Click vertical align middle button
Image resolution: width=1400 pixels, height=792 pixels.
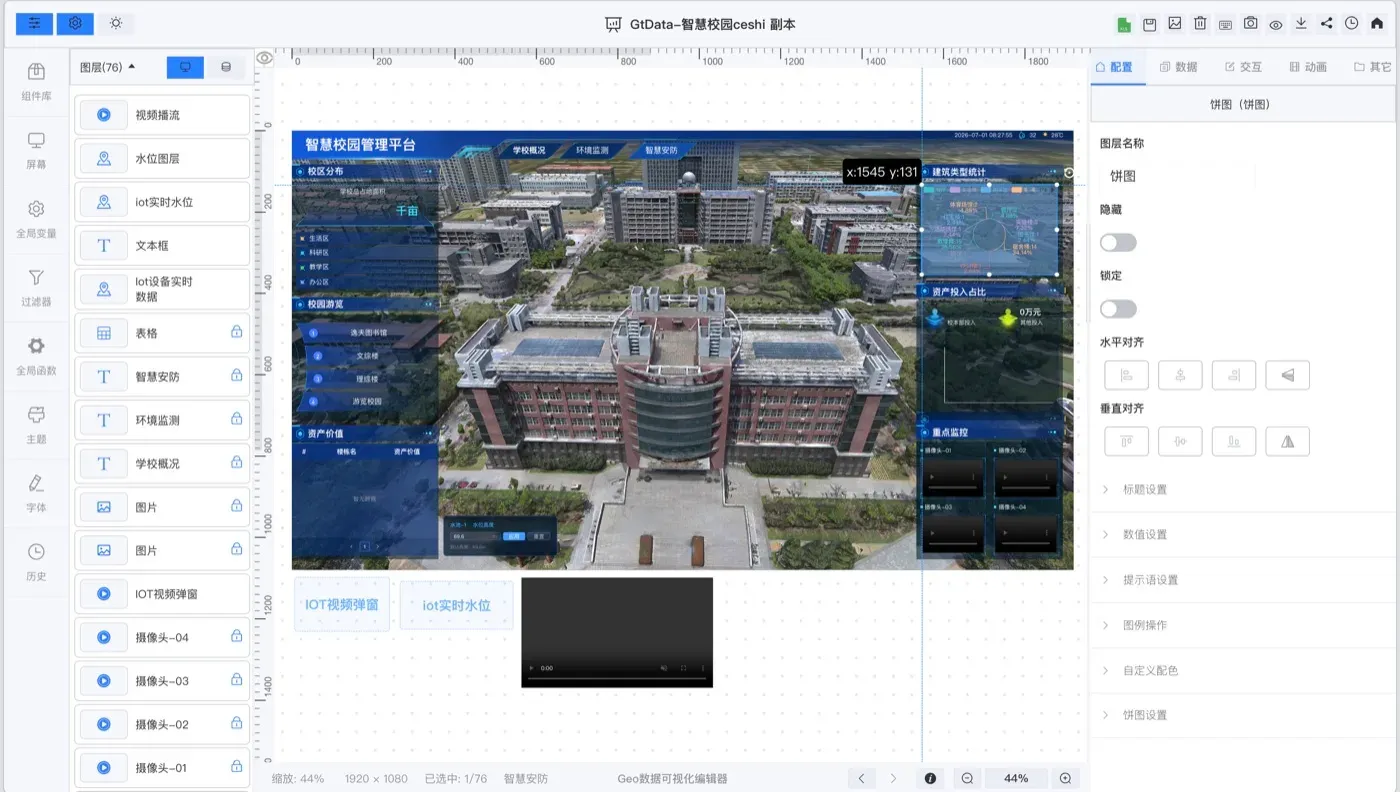point(1180,441)
